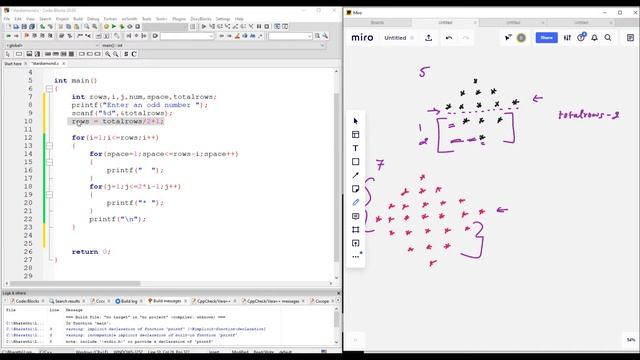This screenshot has height=360, width=640.
Task: Collapse the fold marker at line 19
Action: (x=49, y=195)
